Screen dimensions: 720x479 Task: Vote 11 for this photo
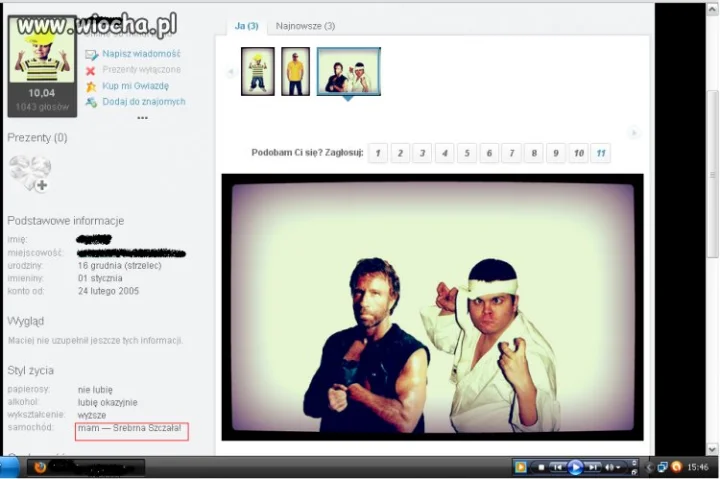[x=601, y=153]
